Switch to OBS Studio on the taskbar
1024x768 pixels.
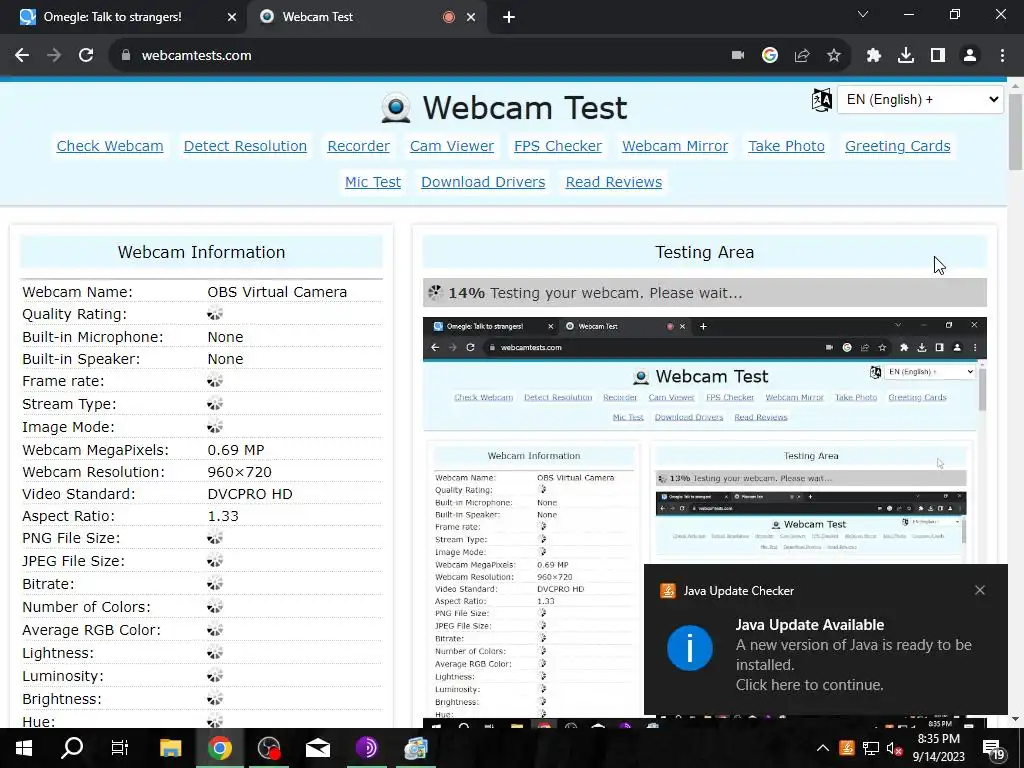coord(269,748)
